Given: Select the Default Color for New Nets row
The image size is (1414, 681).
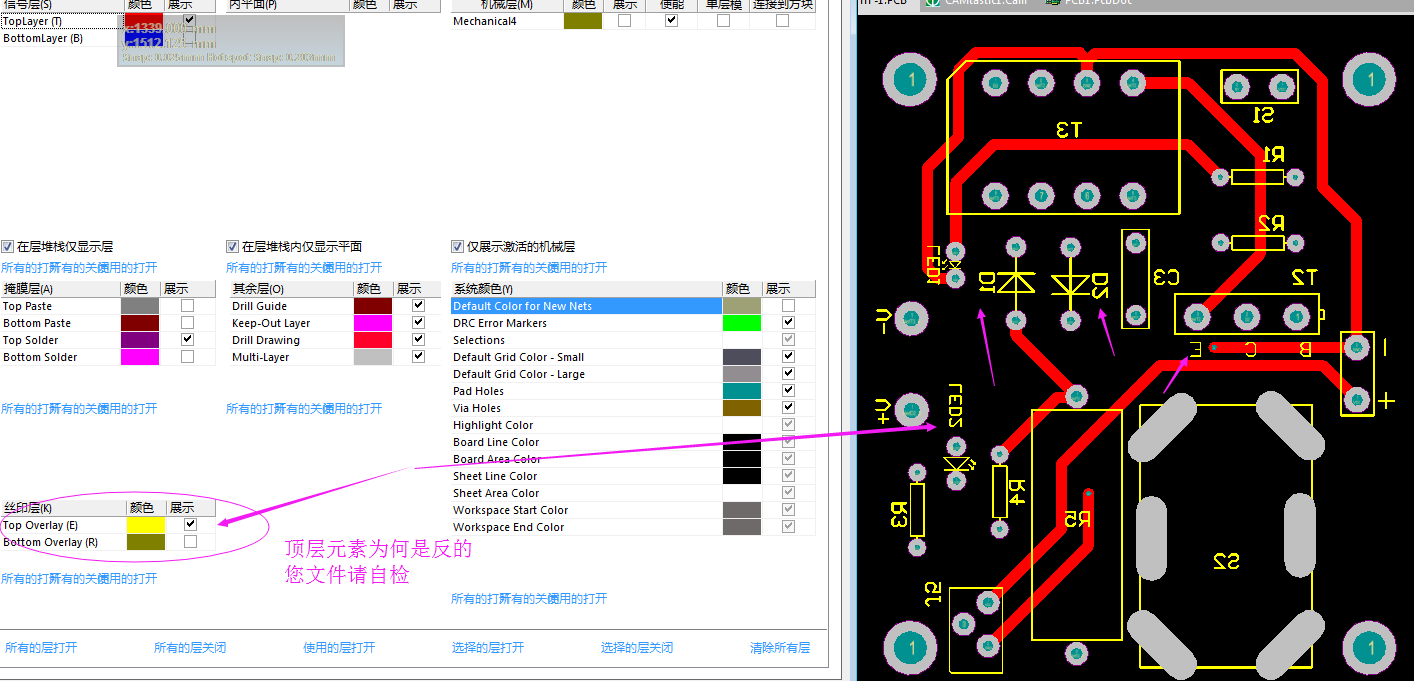Looking at the screenshot, I should 586,306.
